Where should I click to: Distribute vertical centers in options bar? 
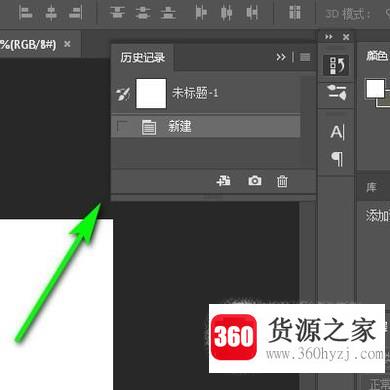143,13
